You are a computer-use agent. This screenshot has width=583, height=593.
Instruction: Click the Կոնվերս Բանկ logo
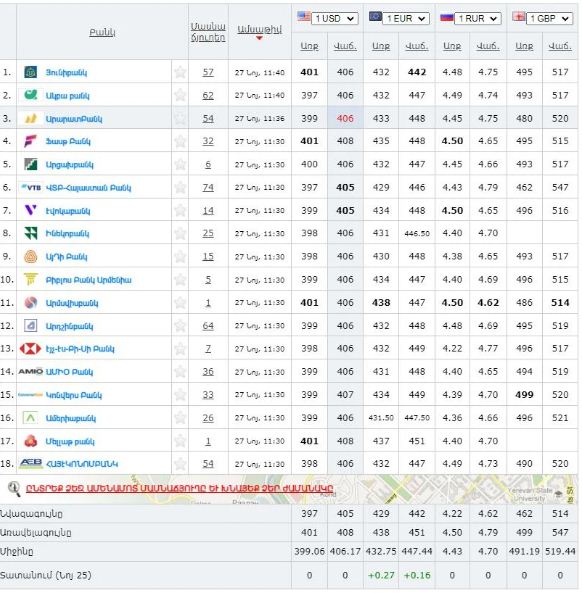tap(30, 395)
